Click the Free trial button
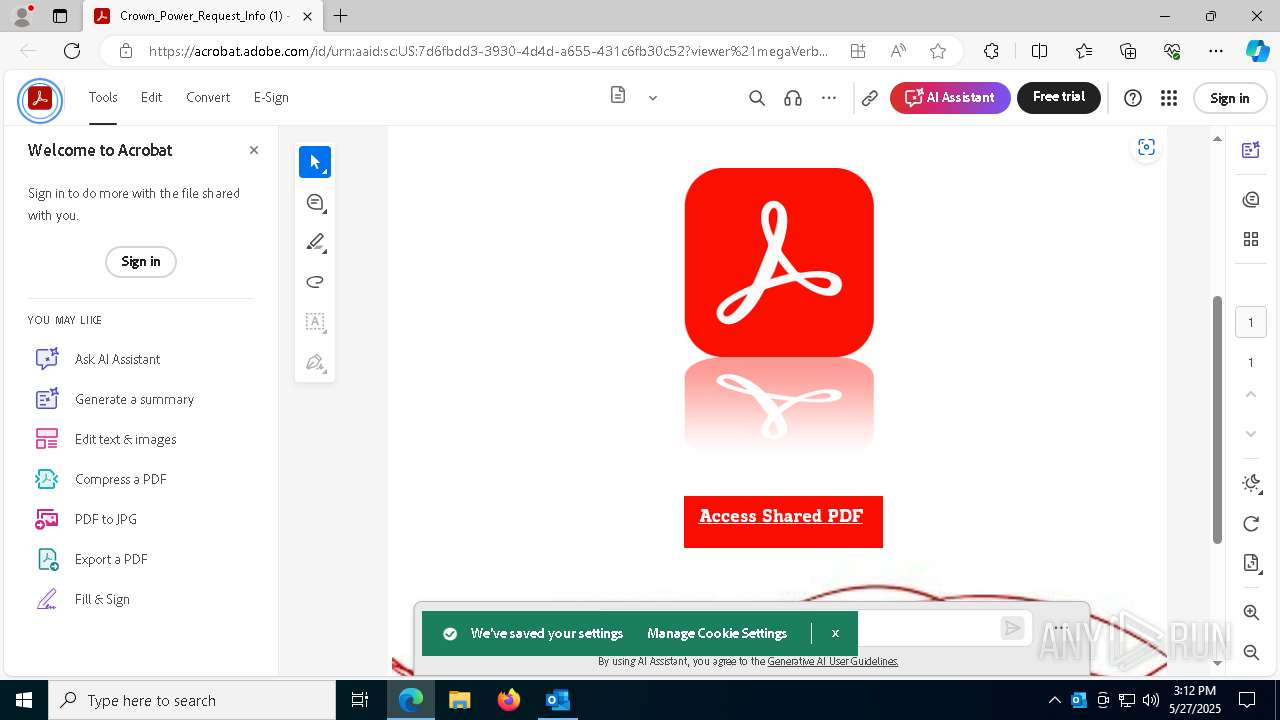Screen dimensions: 1280x720 click(1059, 97)
